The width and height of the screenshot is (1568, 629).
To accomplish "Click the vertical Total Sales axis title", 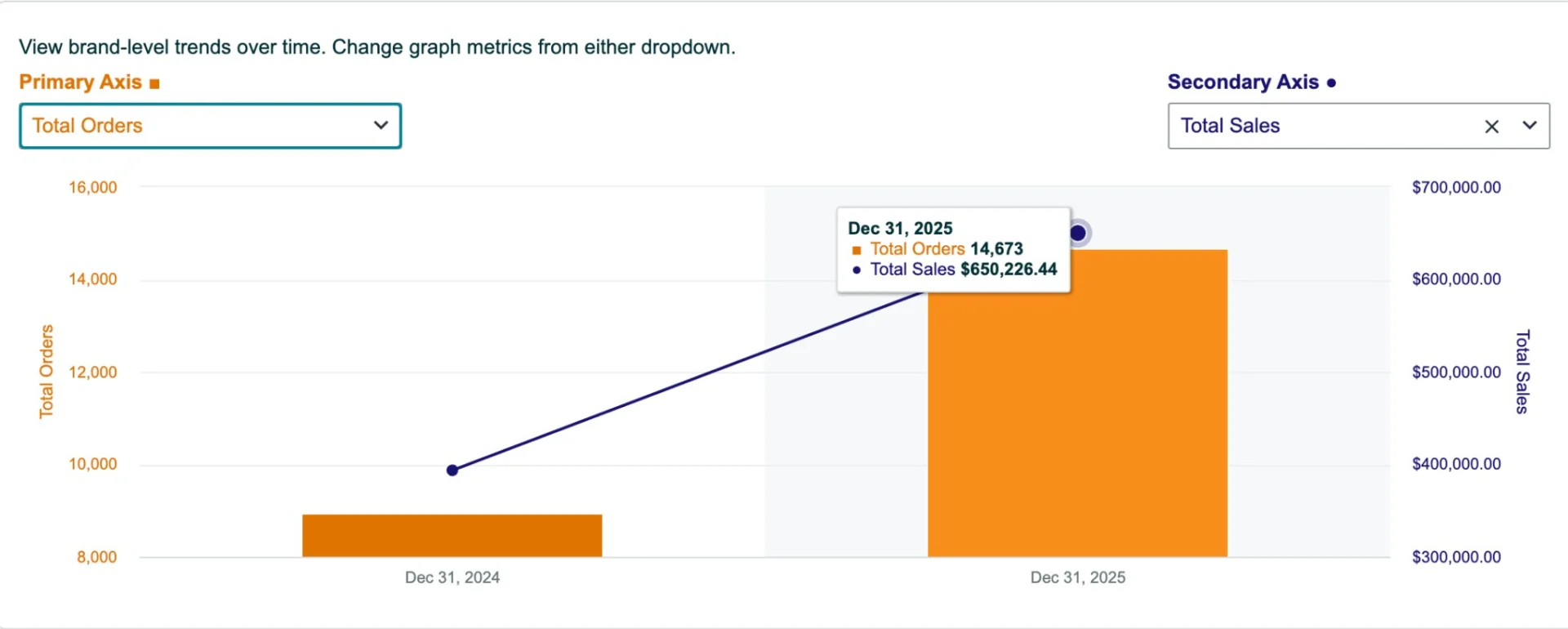I will coord(1522,372).
